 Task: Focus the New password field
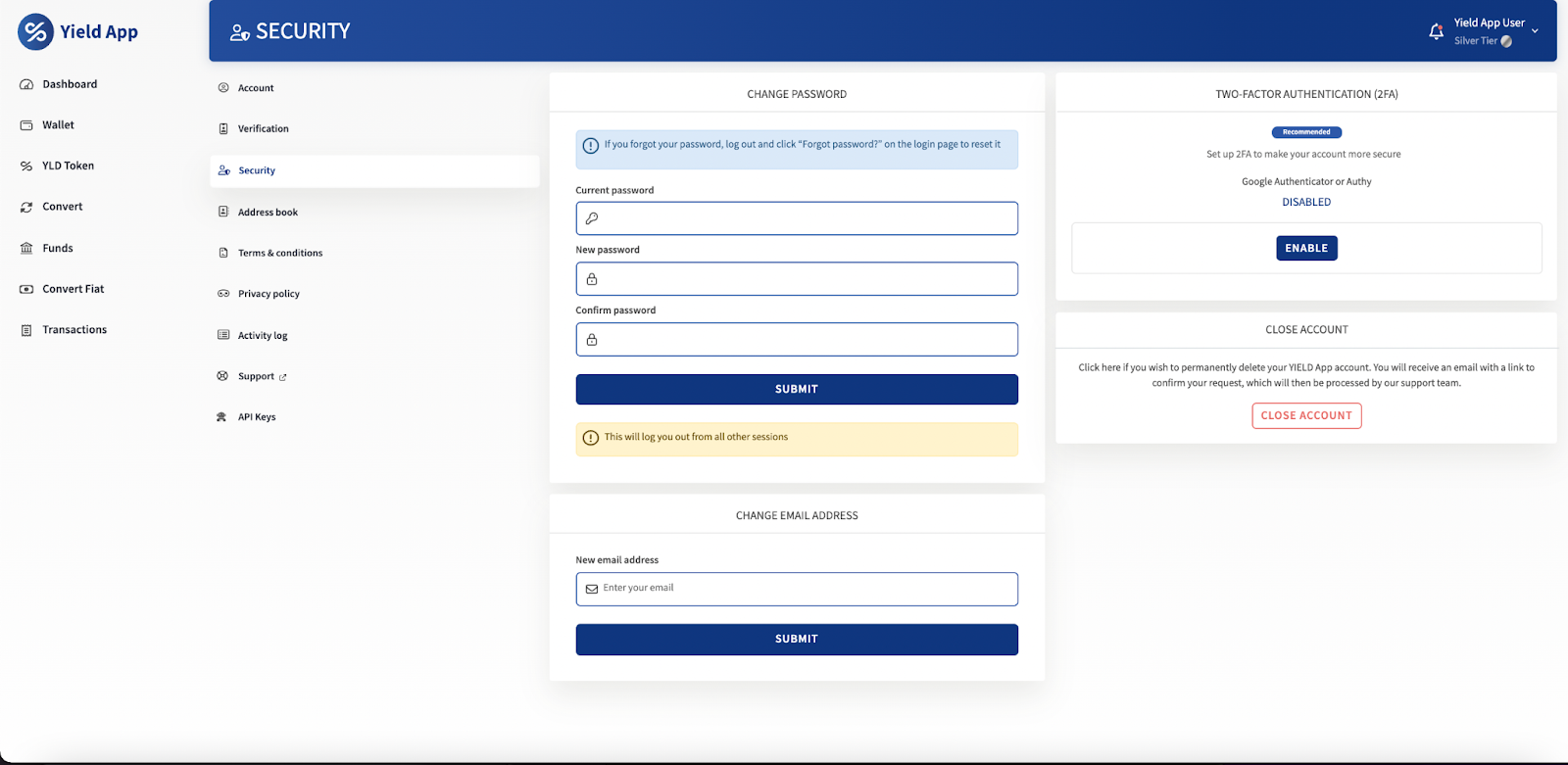point(797,279)
